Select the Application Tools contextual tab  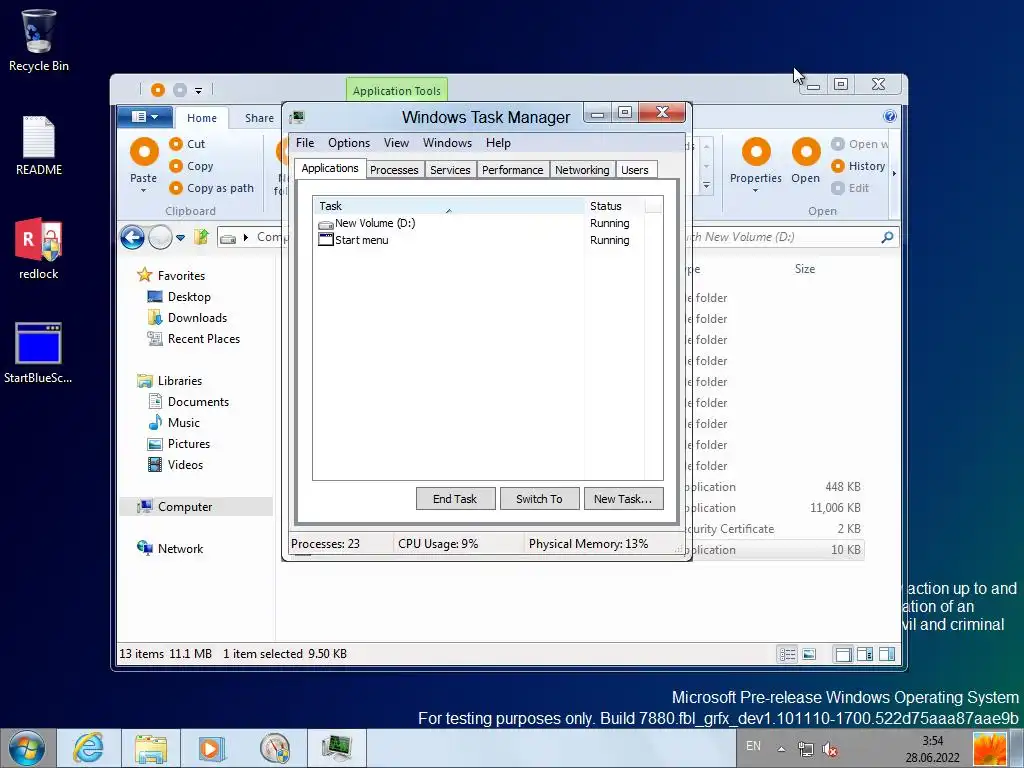pyautogui.click(x=396, y=91)
